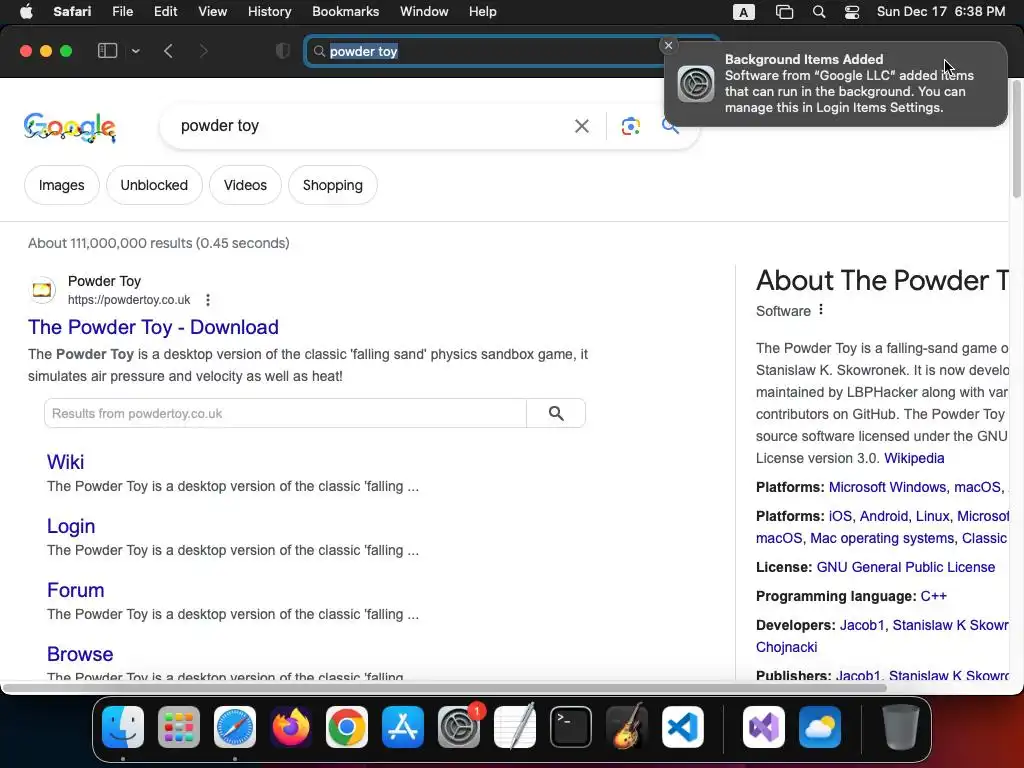Go forward to next page
This screenshot has height=768, width=1024.
click(203, 51)
